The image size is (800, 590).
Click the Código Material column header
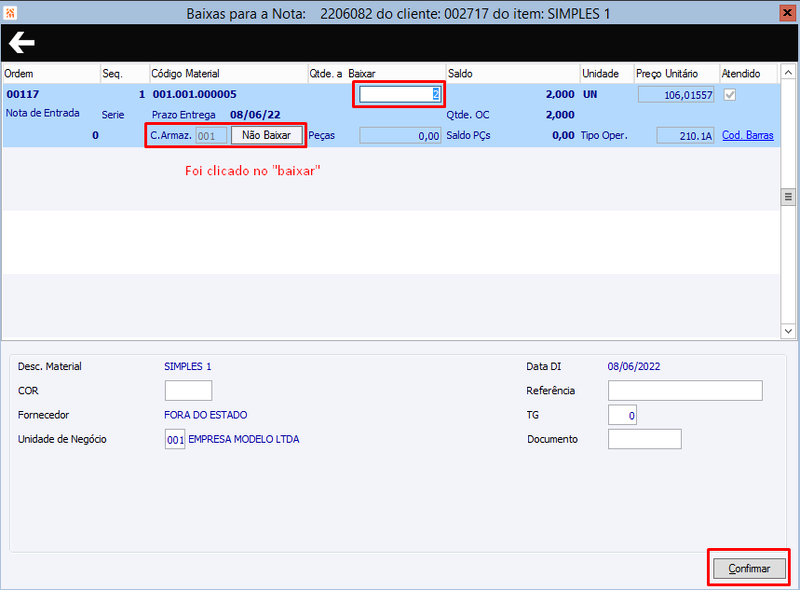[229, 73]
